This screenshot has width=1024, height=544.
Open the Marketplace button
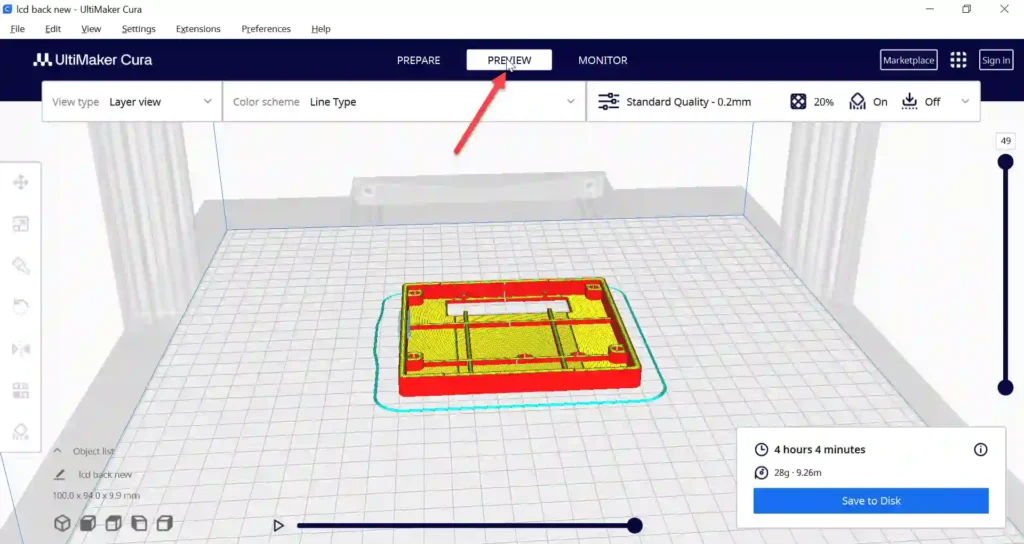908,60
